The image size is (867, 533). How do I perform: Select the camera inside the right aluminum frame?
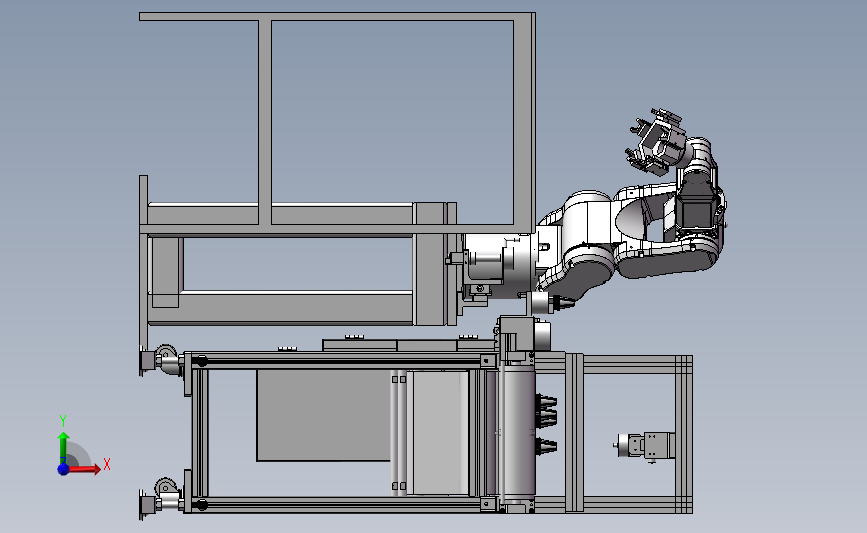click(x=644, y=446)
